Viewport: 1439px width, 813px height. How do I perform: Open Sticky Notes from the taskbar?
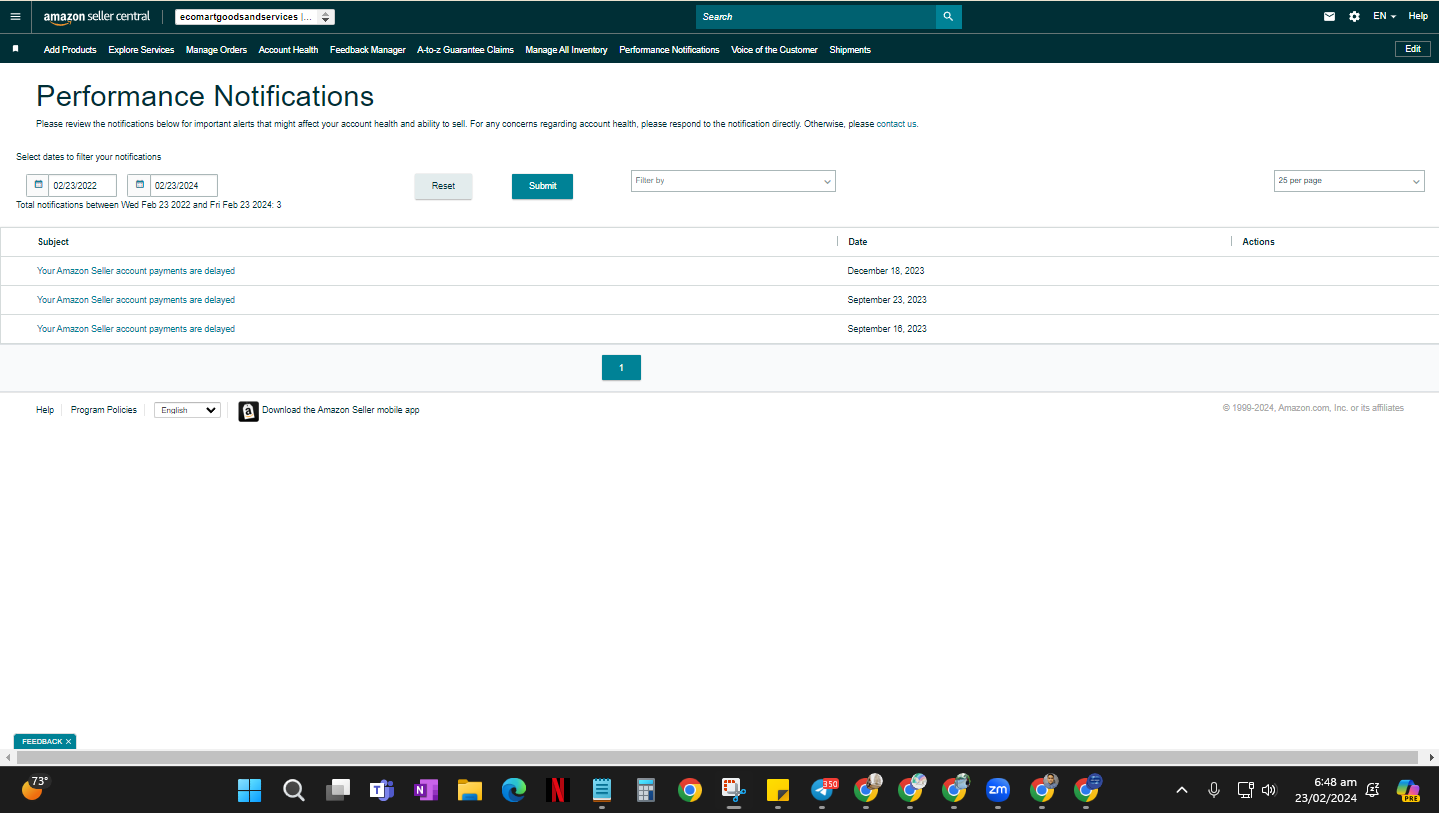[x=778, y=790]
